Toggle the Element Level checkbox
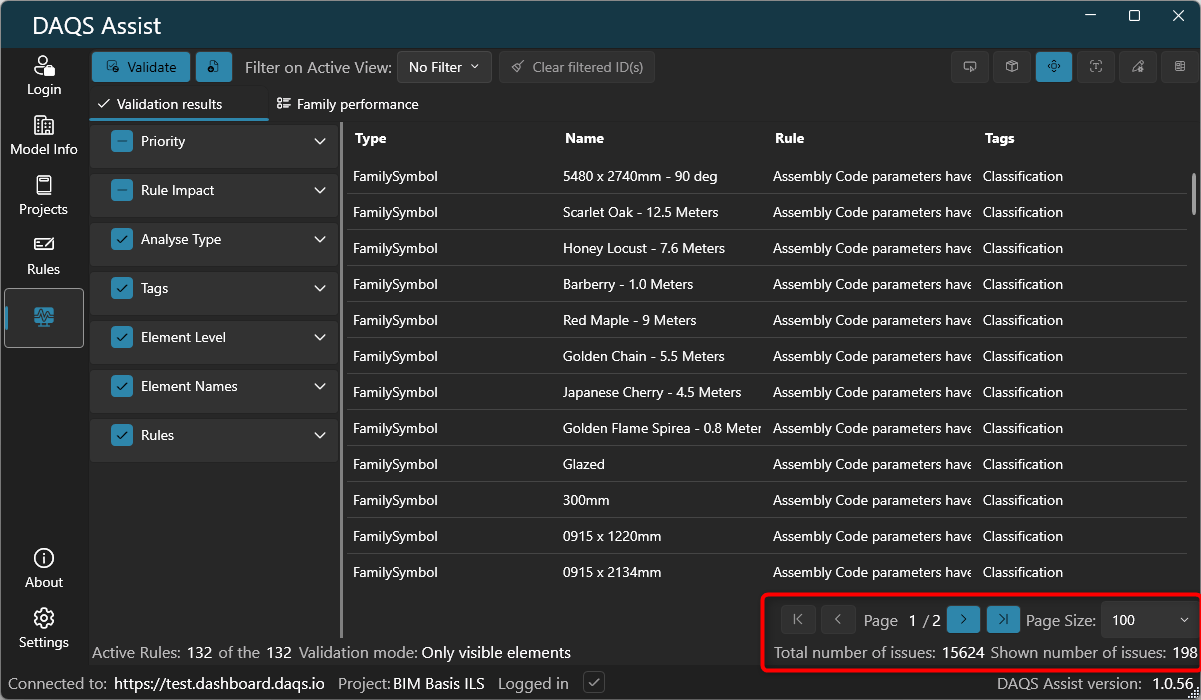1201x700 pixels. pos(122,337)
